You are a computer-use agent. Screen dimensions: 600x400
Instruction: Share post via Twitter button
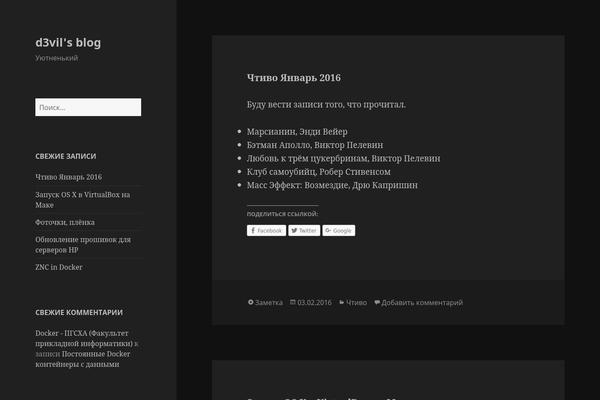pyautogui.click(x=304, y=230)
